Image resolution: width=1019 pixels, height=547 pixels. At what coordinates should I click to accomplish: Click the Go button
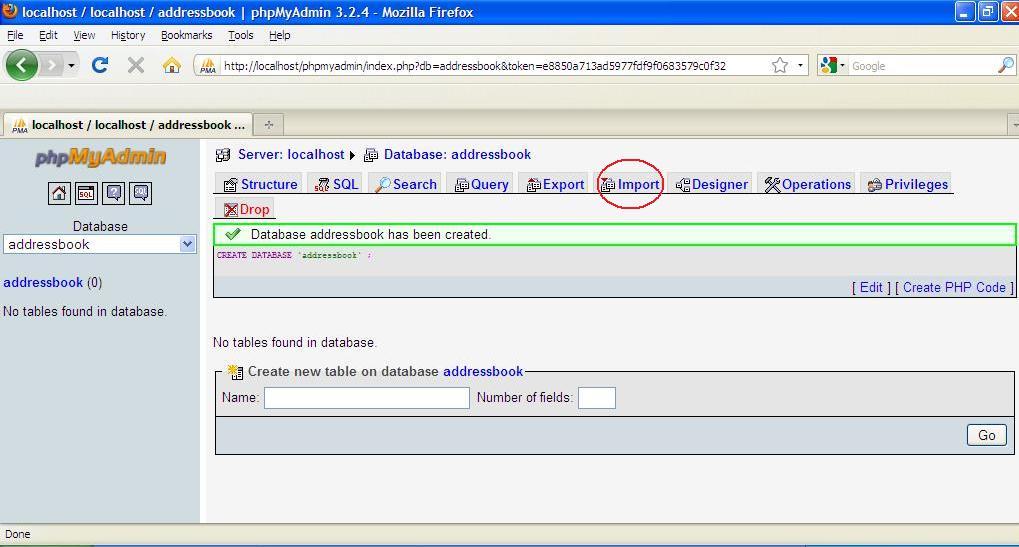click(x=987, y=435)
